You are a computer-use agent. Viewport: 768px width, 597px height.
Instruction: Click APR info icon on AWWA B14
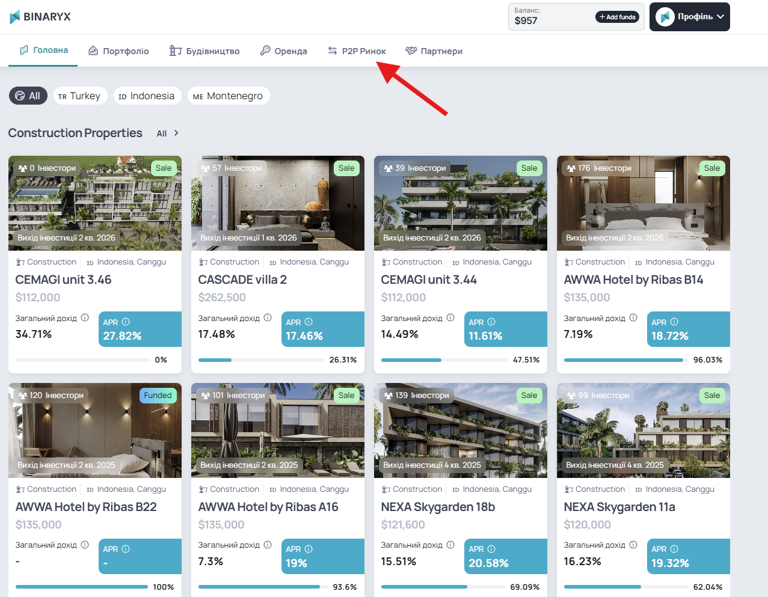[x=674, y=322]
